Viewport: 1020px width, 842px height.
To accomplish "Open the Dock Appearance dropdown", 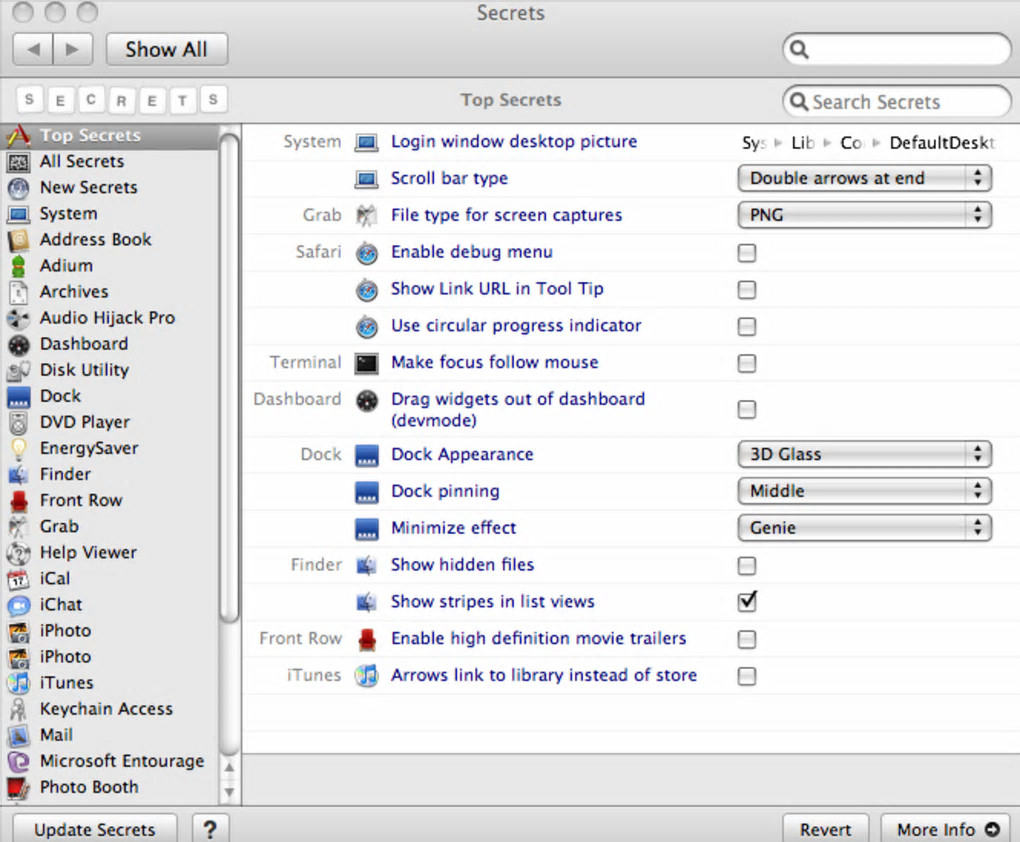I will tap(864, 455).
